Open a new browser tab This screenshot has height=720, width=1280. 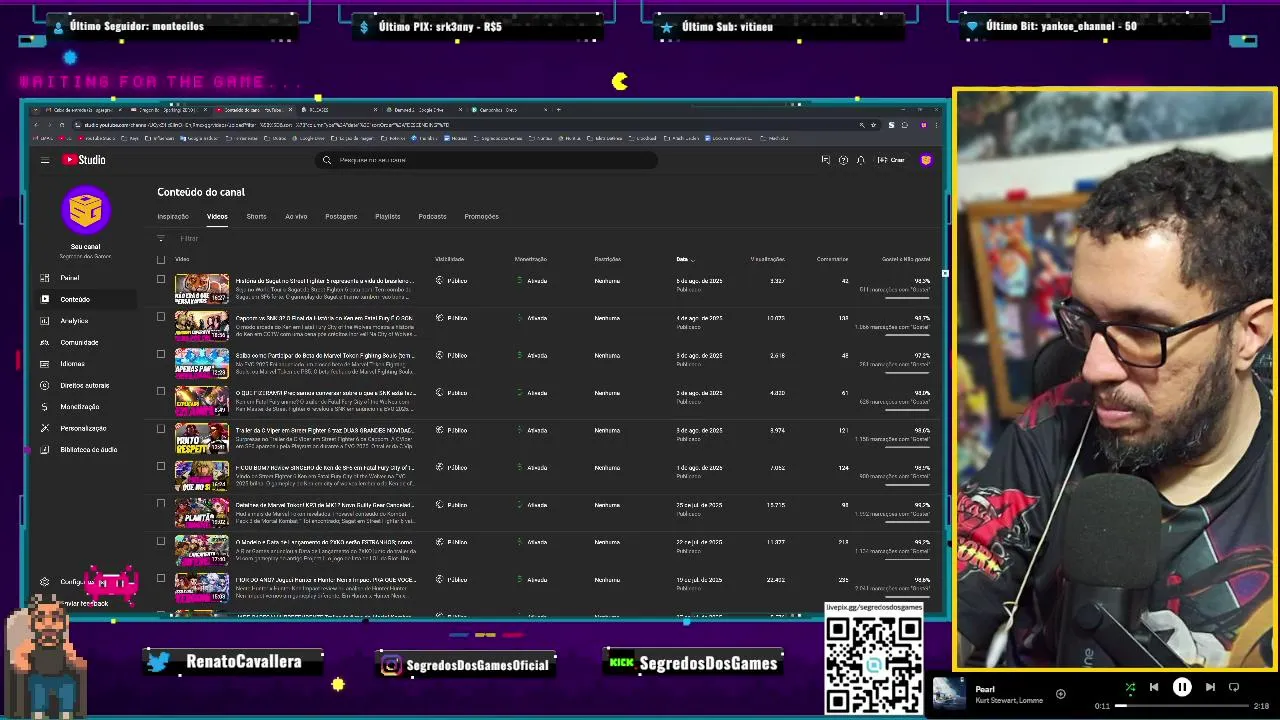tap(558, 109)
